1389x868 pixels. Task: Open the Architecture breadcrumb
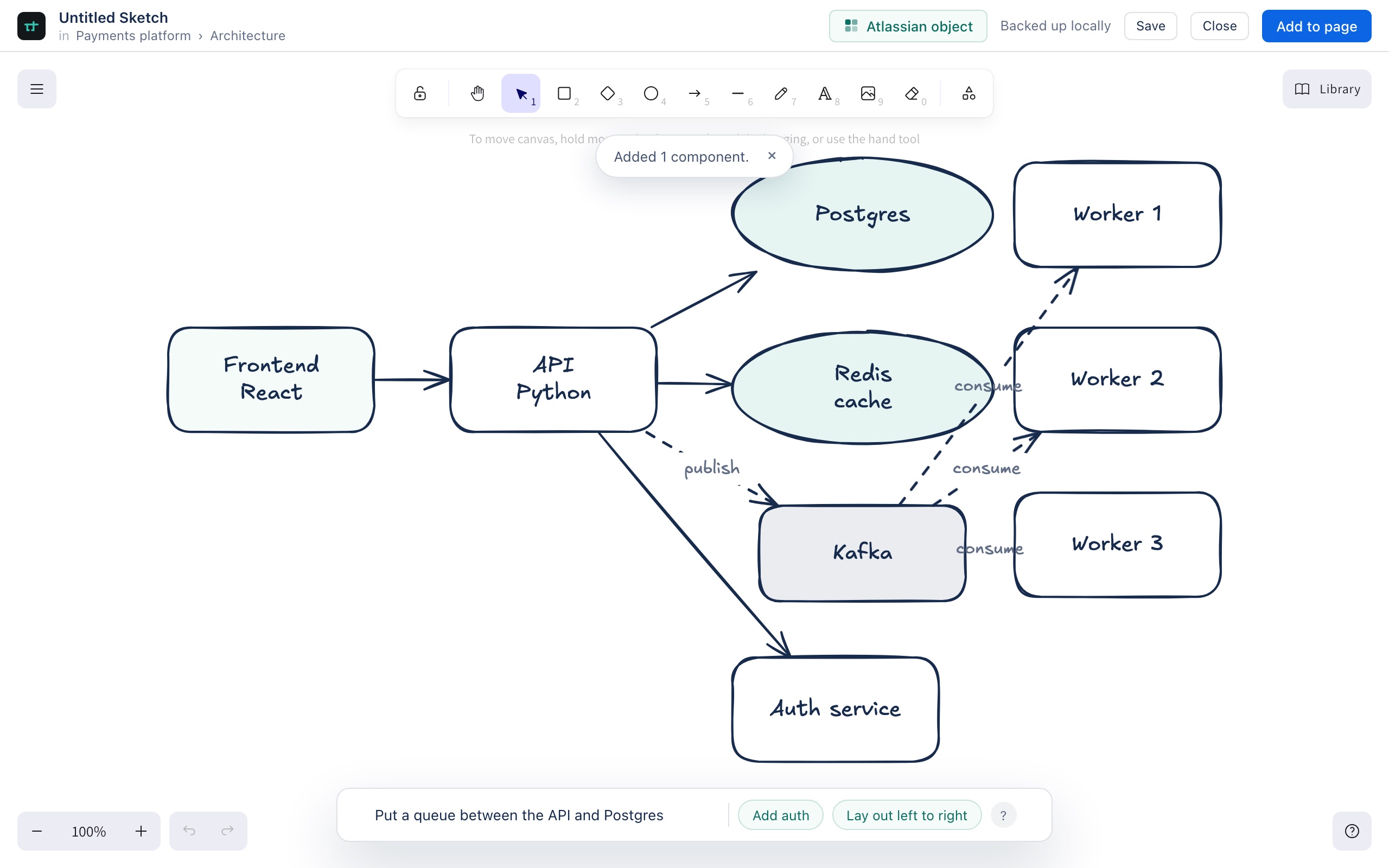(x=247, y=36)
